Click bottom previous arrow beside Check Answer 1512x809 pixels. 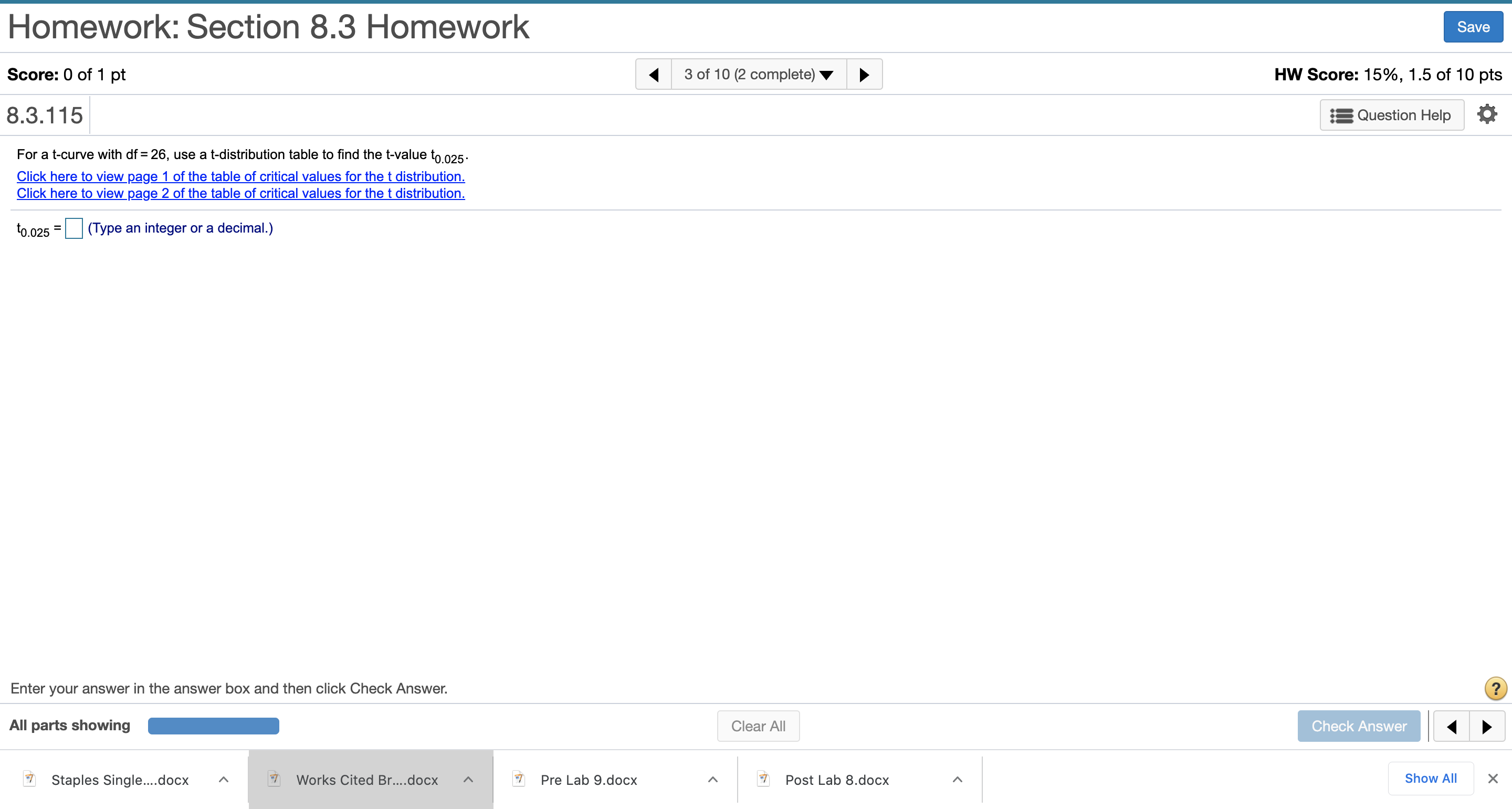coord(1452,727)
